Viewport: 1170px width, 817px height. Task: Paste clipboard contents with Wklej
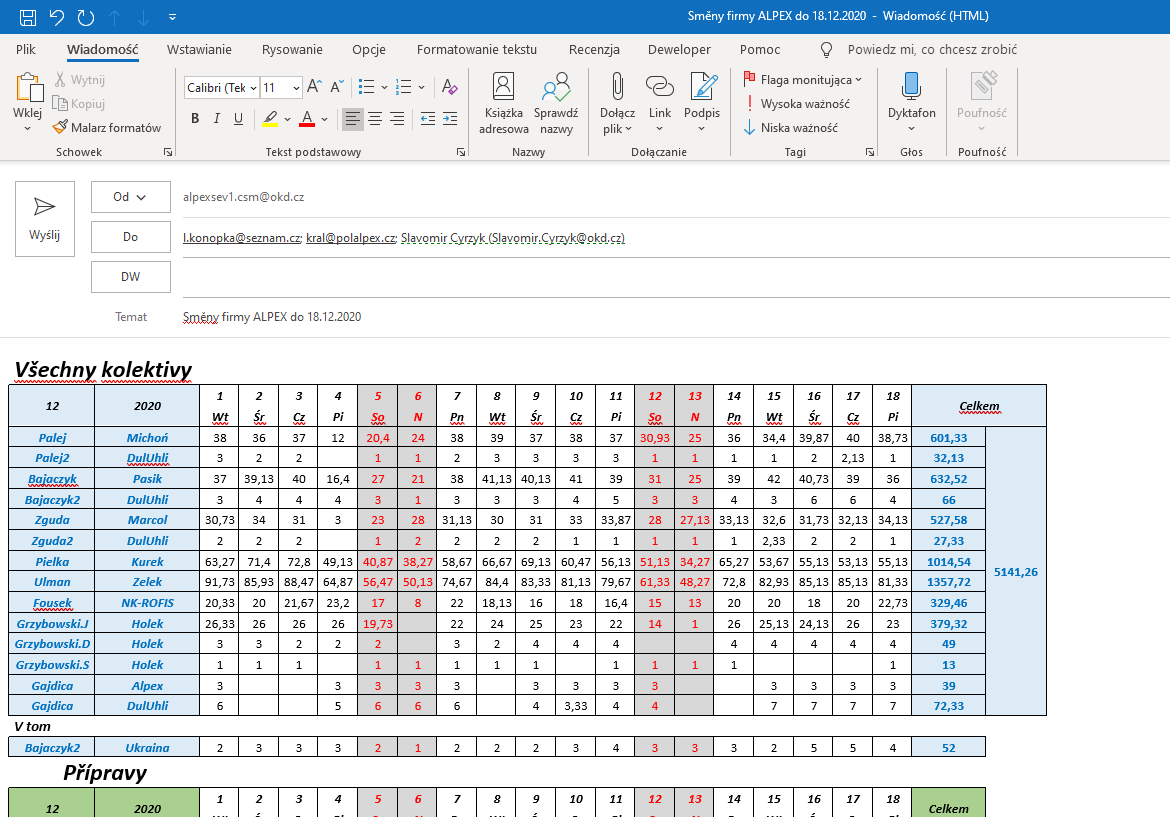(28, 95)
